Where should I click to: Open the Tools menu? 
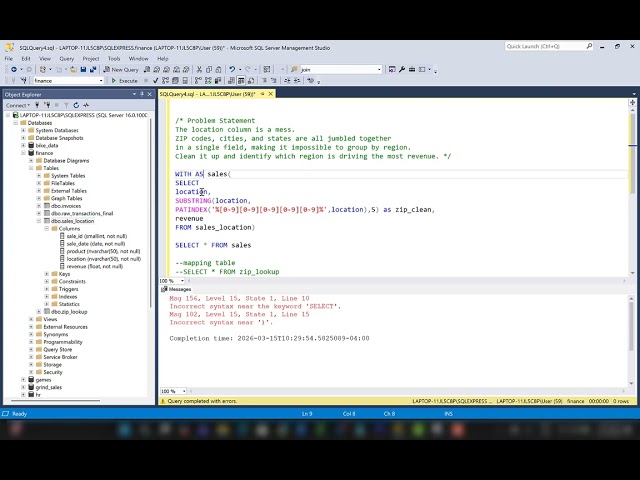tap(114, 58)
